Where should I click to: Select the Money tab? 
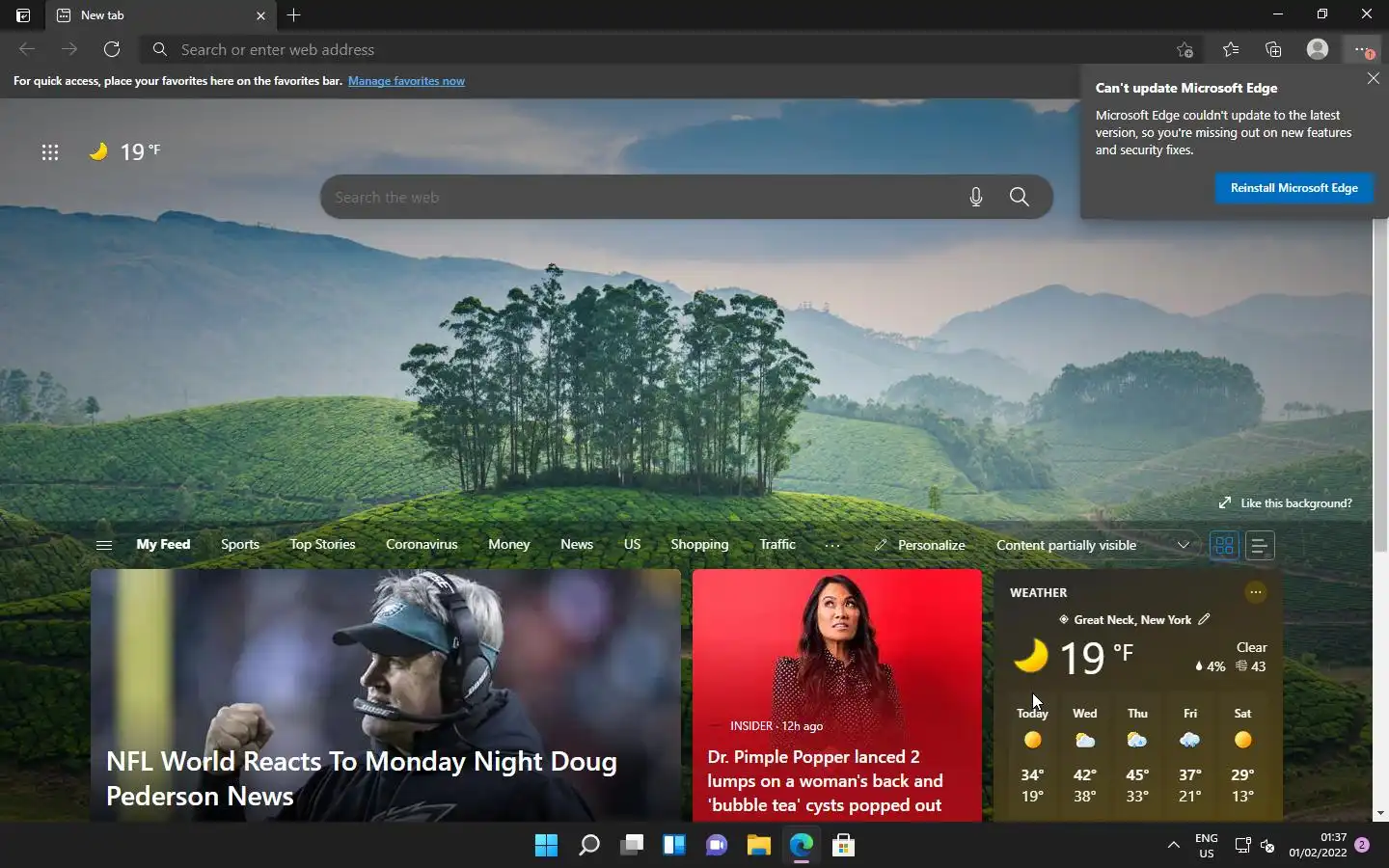pyautogui.click(x=508, y=544)
